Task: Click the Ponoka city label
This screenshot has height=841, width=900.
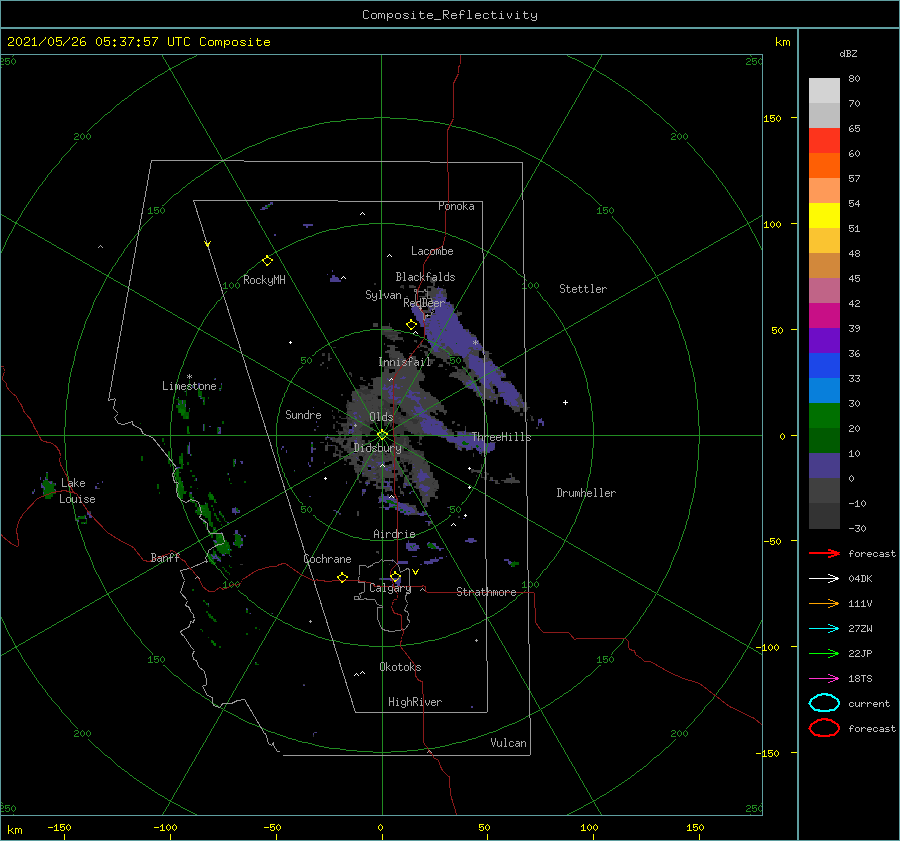Action: 456,206
